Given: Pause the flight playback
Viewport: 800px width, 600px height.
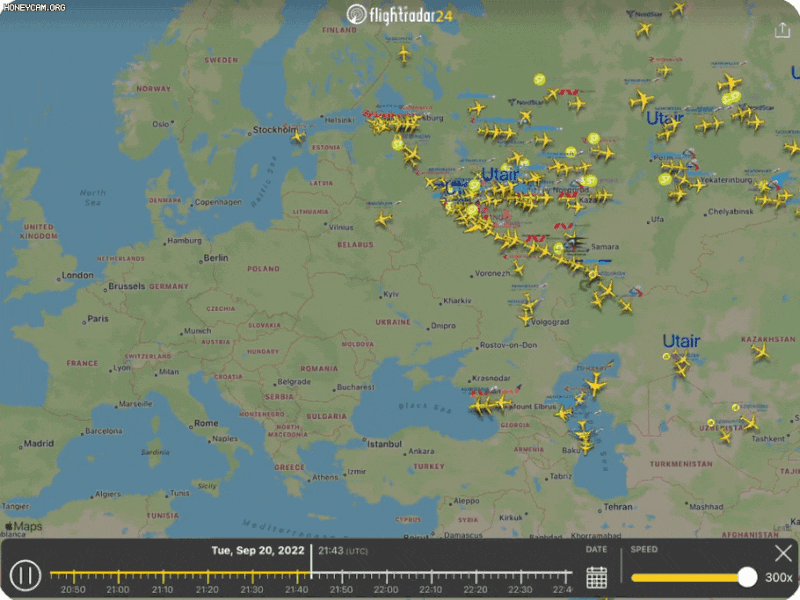Looking at the screenshot, I should tap(25, 574).
